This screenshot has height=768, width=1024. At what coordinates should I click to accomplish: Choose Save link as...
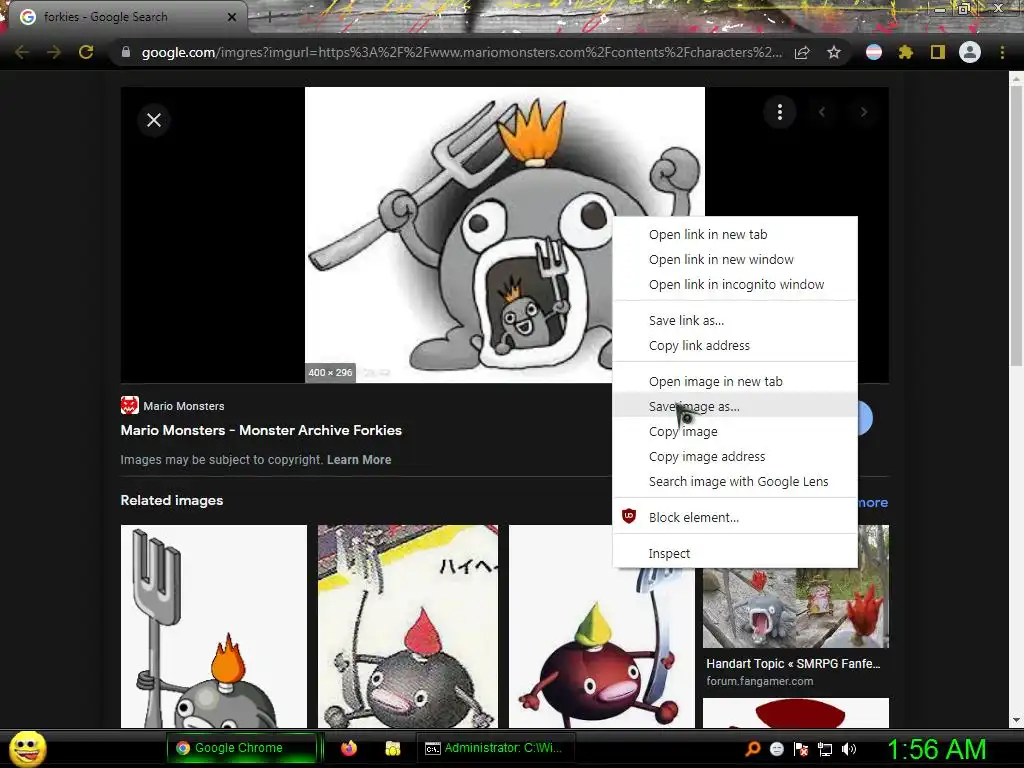(x=735, y=321)
